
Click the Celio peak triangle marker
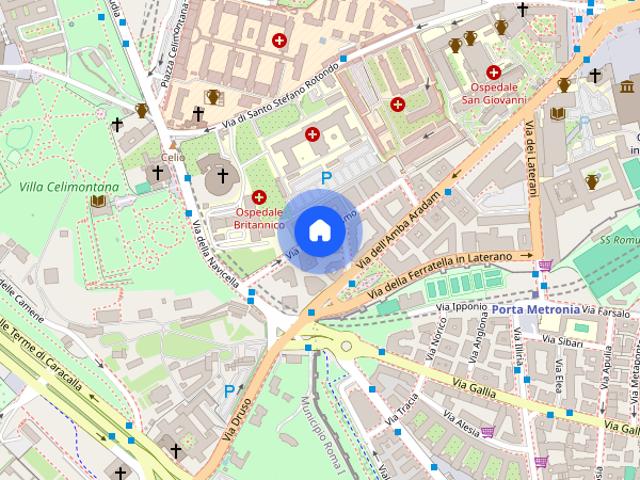[173, 145]
